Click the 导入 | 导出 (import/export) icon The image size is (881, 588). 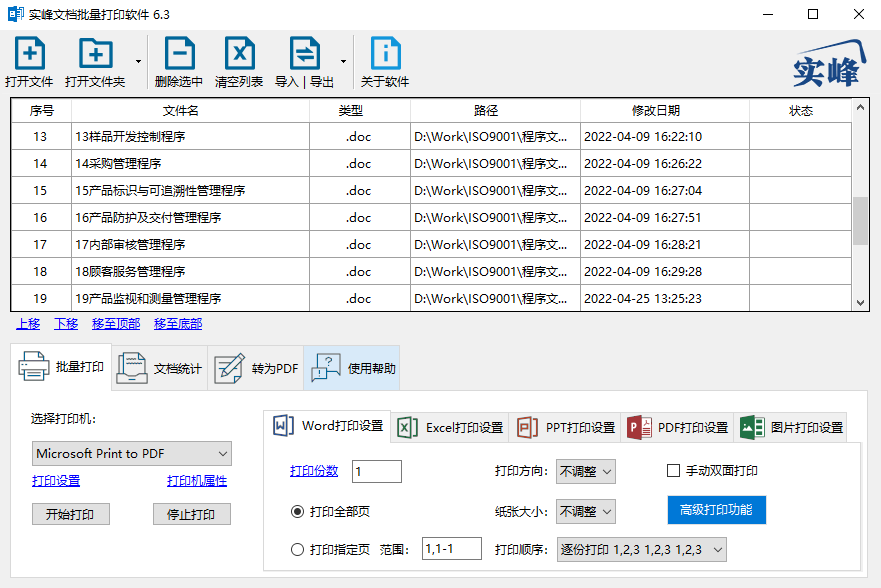(x=305, y=53)
